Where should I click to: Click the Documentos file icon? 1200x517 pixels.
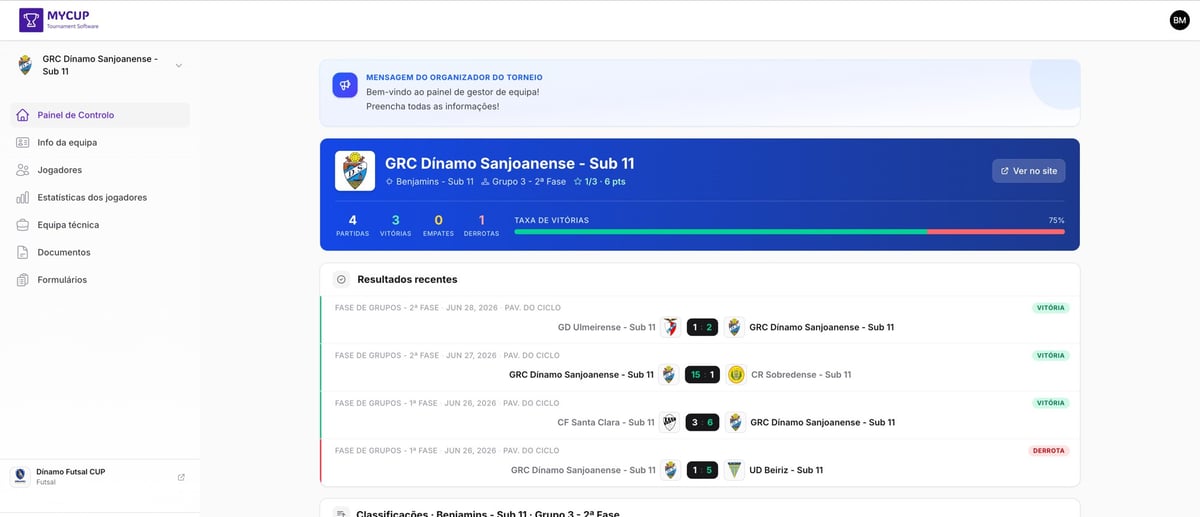(23, 252)
